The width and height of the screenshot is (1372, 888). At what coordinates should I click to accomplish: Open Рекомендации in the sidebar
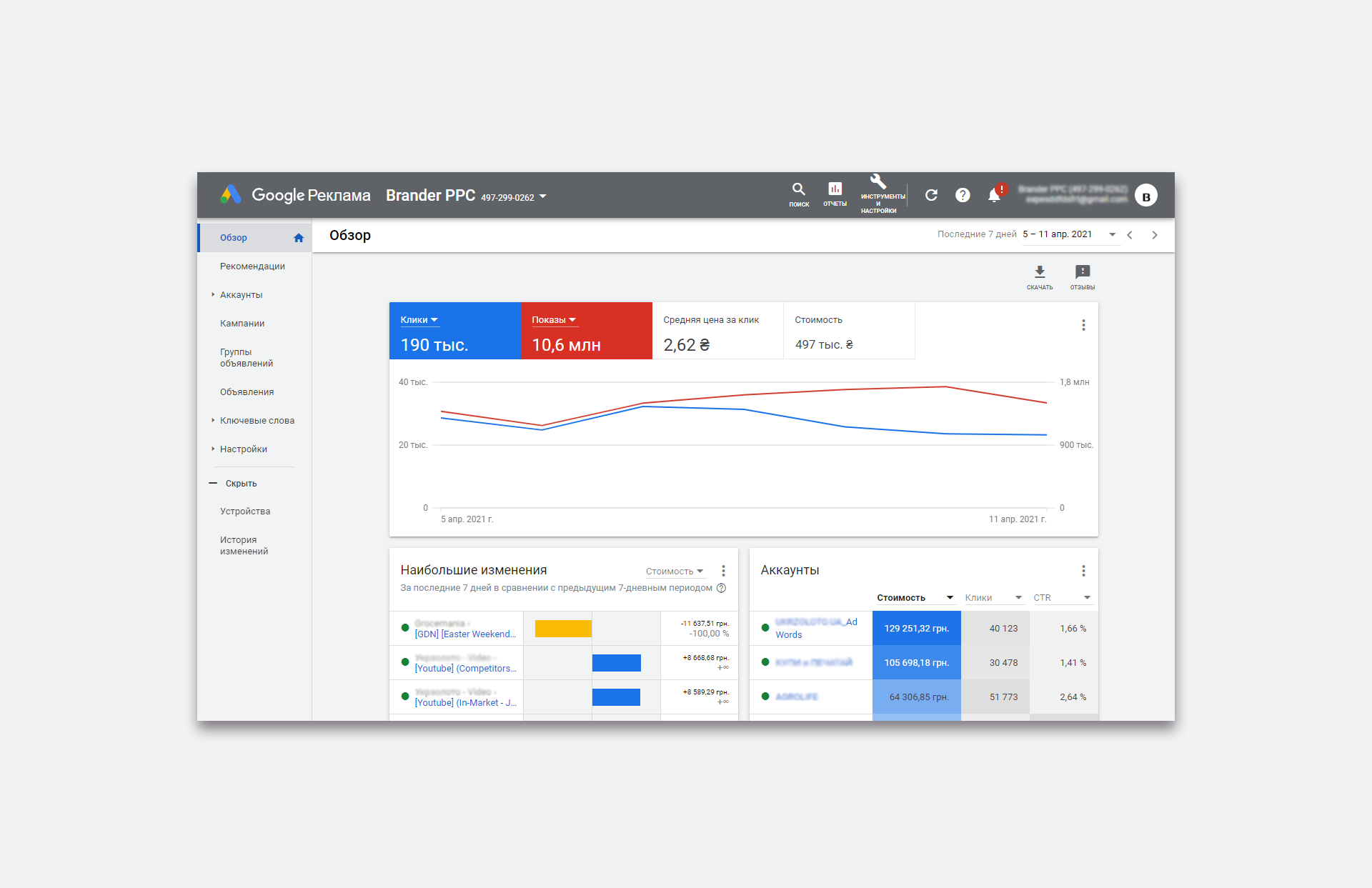(x=252, y=266)
